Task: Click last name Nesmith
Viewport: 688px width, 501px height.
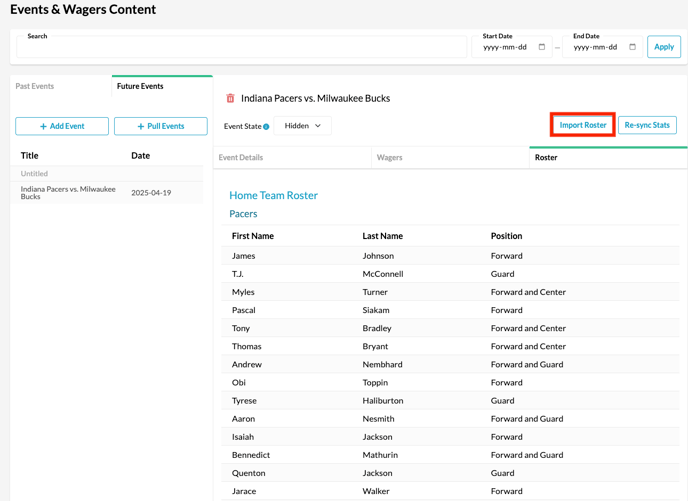Action: point(379,419)
